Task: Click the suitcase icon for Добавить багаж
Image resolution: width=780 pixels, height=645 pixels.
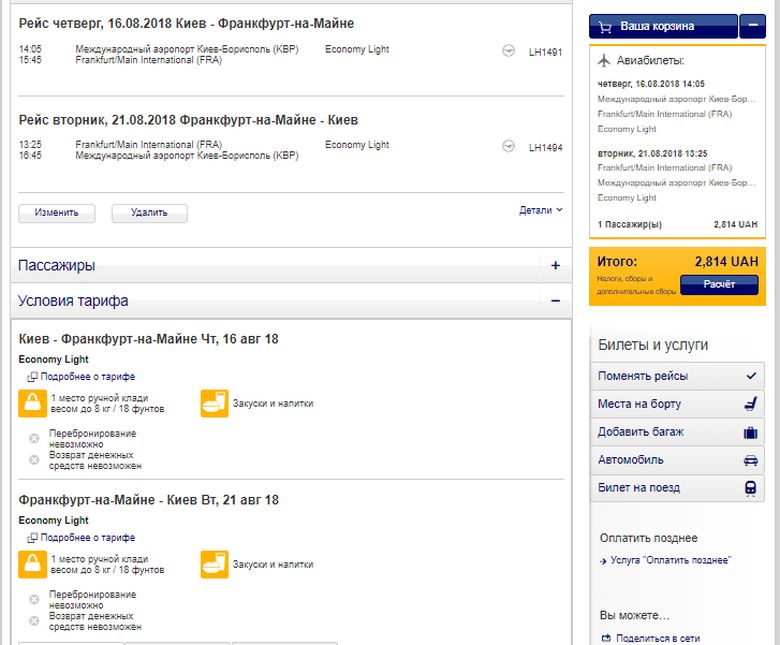Action: click(750, 432)
